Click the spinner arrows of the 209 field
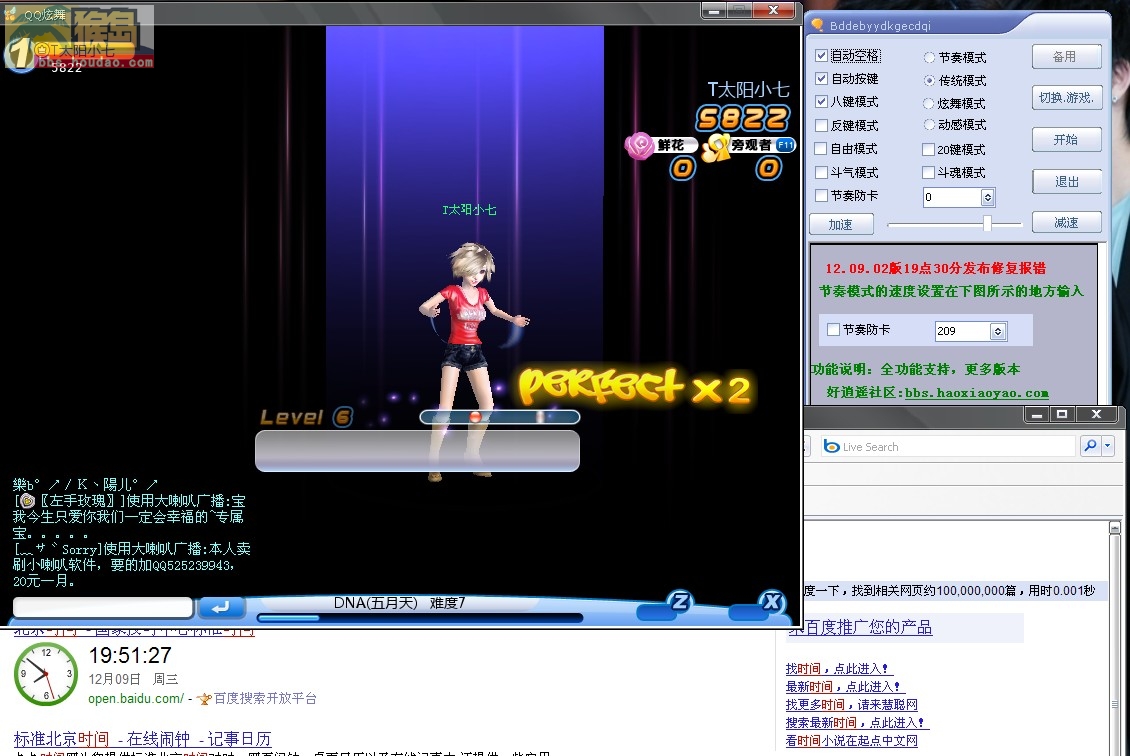1130x756 pixels. click(997, 331)
